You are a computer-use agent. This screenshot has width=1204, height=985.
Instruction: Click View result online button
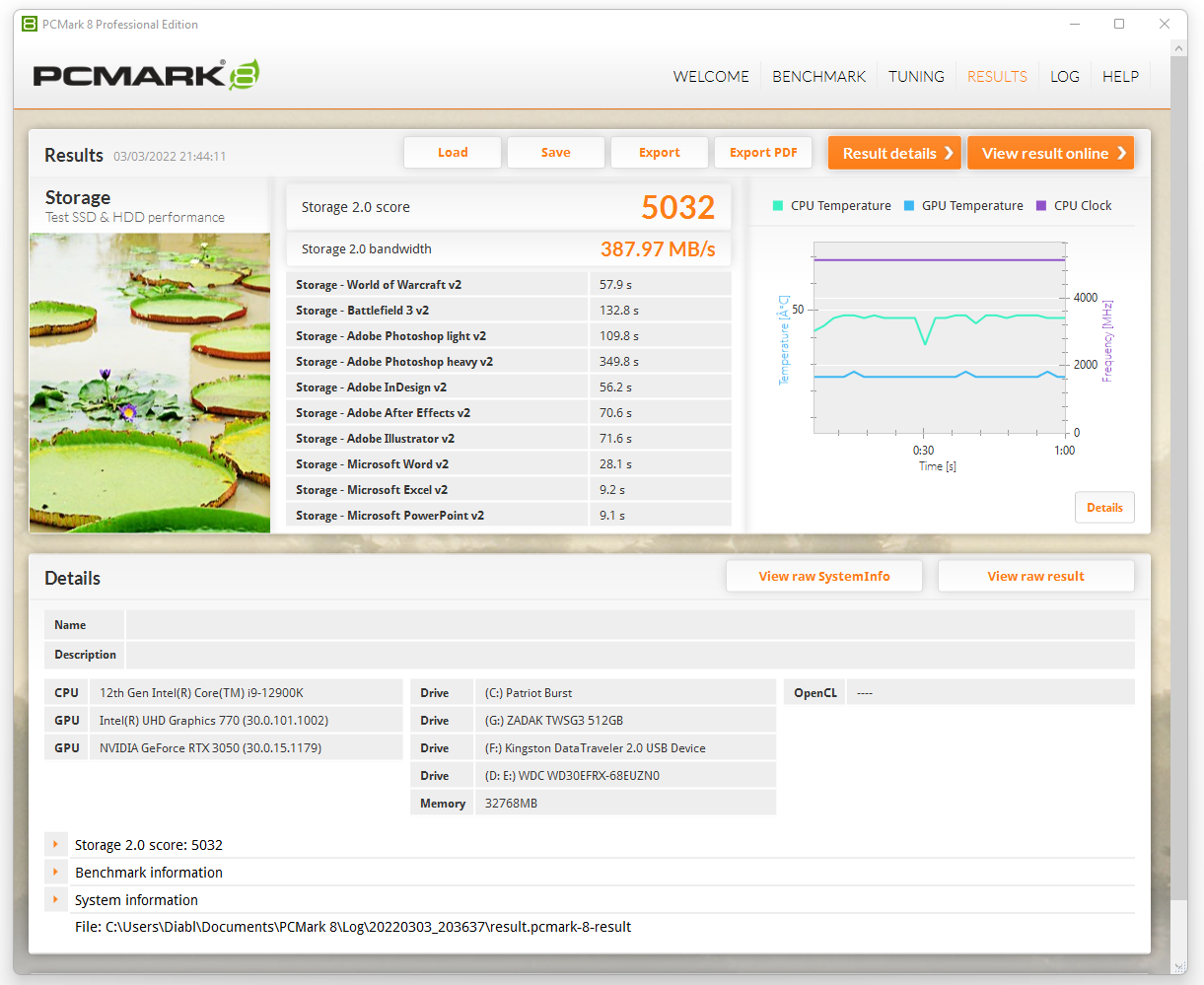[1050, 153]
